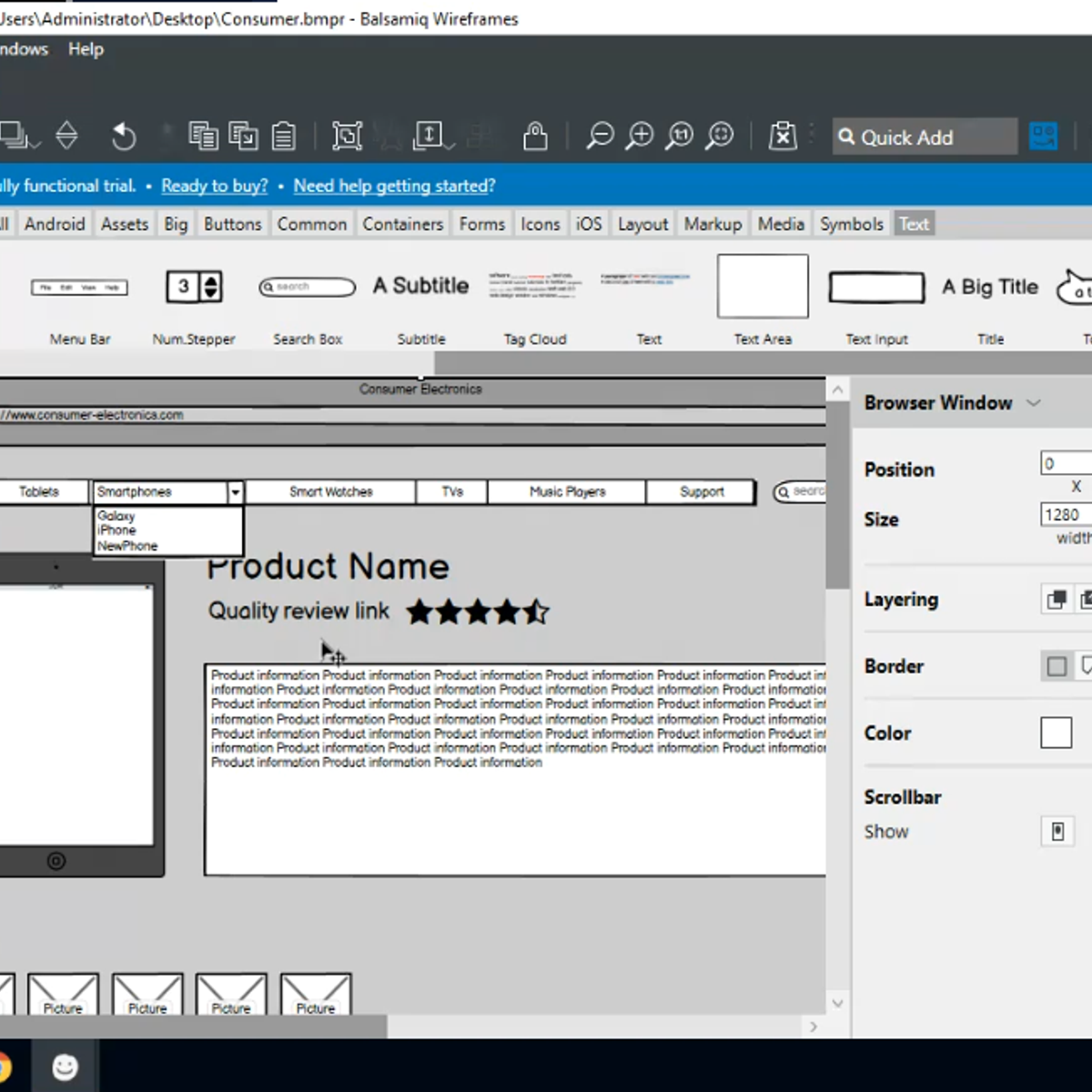The height and width of the screenshot is (1092, 1092).
Task: Open the Color swatch in Browser Window properties
Action: pos(1055,733)
